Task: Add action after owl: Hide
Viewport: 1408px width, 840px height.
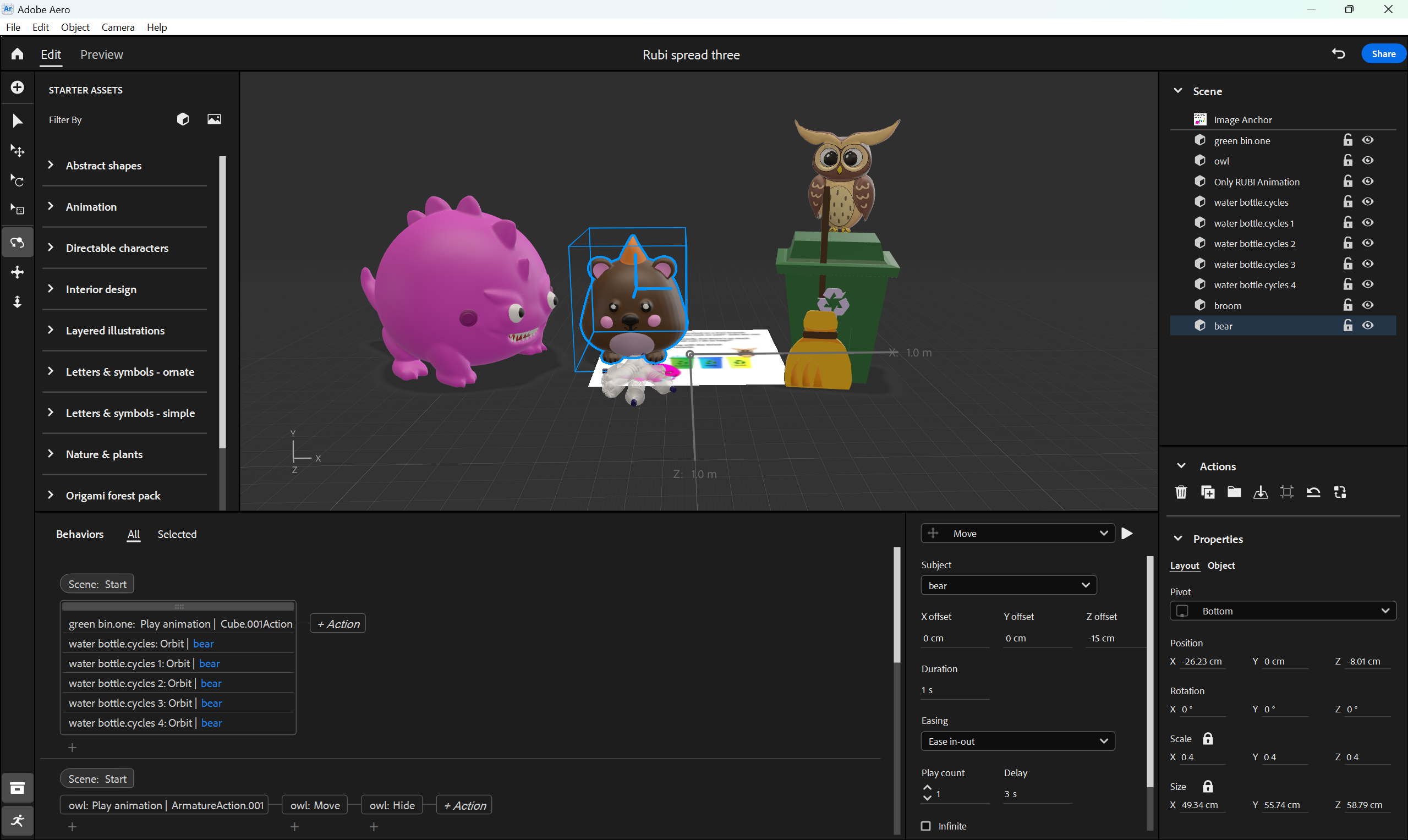Action: click(464, 805)
